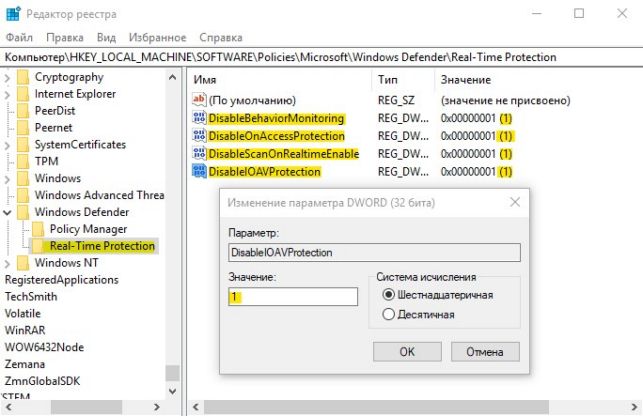Close the DWORD edit dialog with X
Image resolution: width=643 pixels, height=416 pixels.
click(515, 202)
